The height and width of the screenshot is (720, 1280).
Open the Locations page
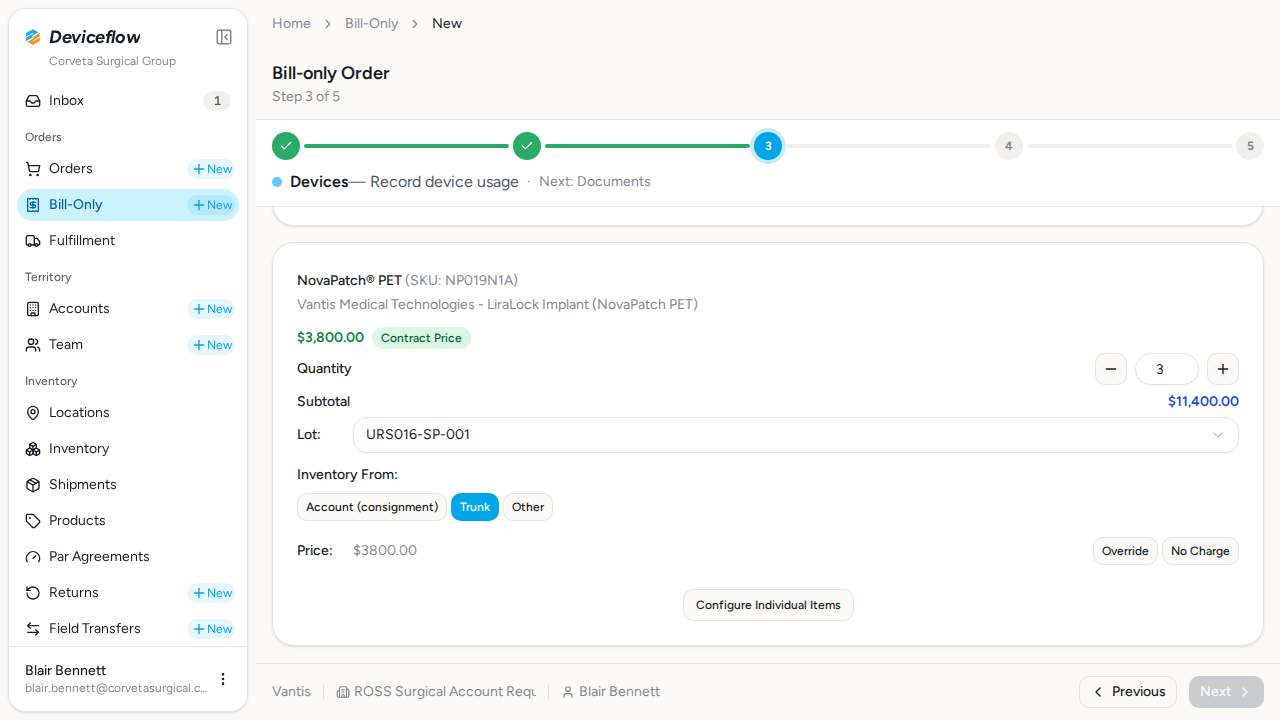click(128, 413)
